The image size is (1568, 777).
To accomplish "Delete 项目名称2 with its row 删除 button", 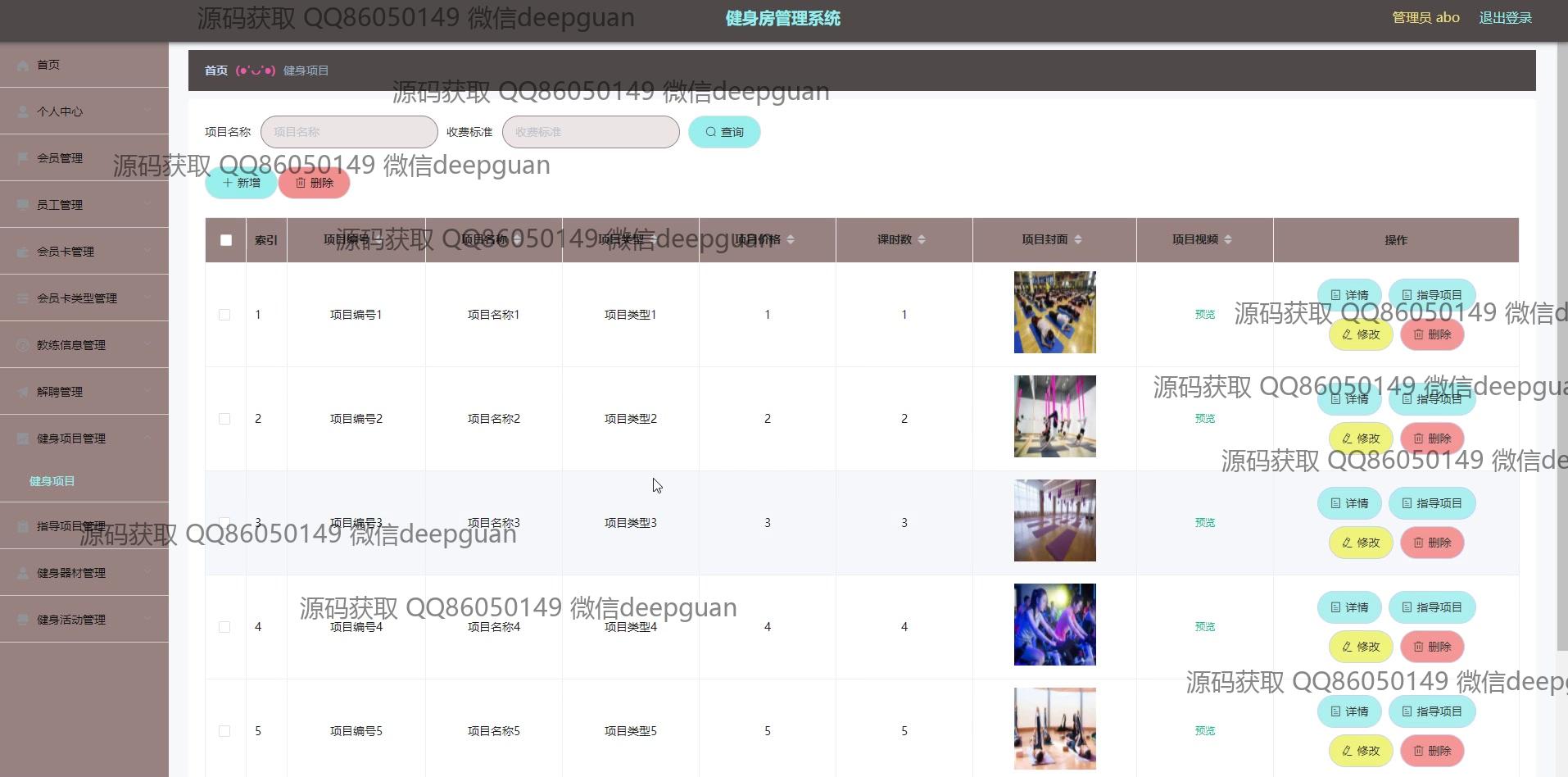I will [x=1432, y=438].
